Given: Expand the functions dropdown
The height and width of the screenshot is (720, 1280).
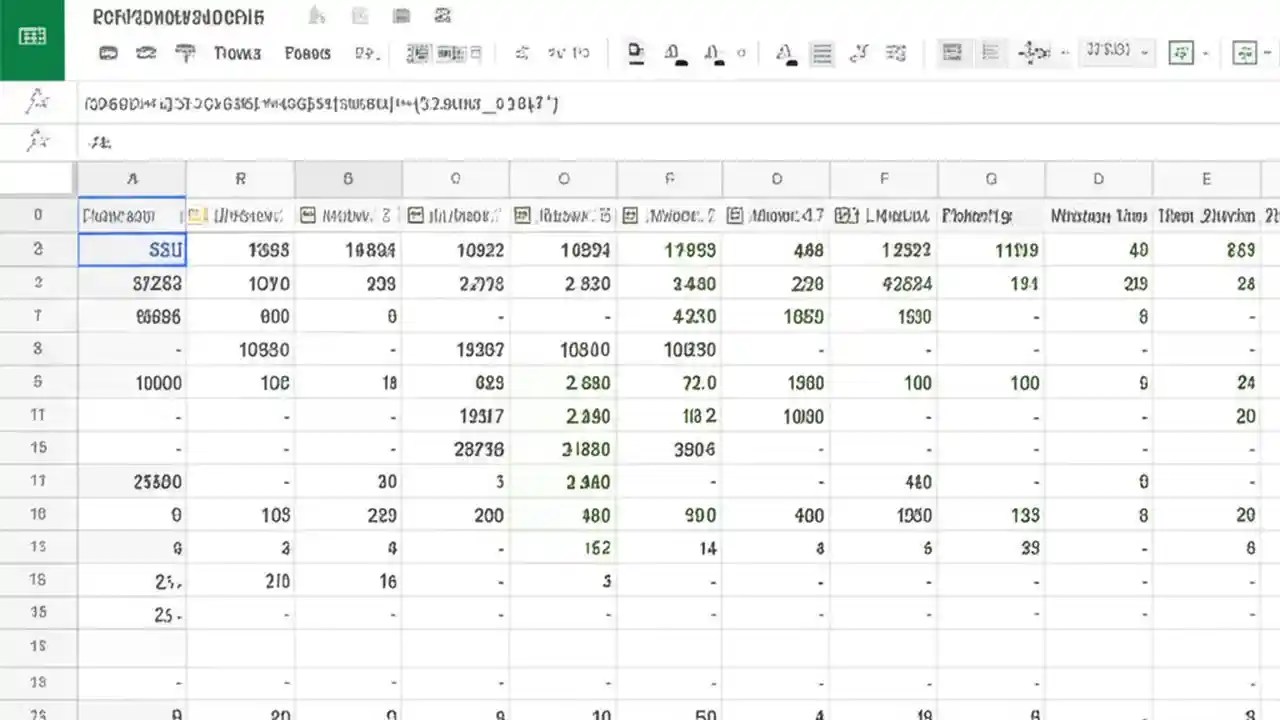Looking at the screenshot, I should pos(1245,53).
